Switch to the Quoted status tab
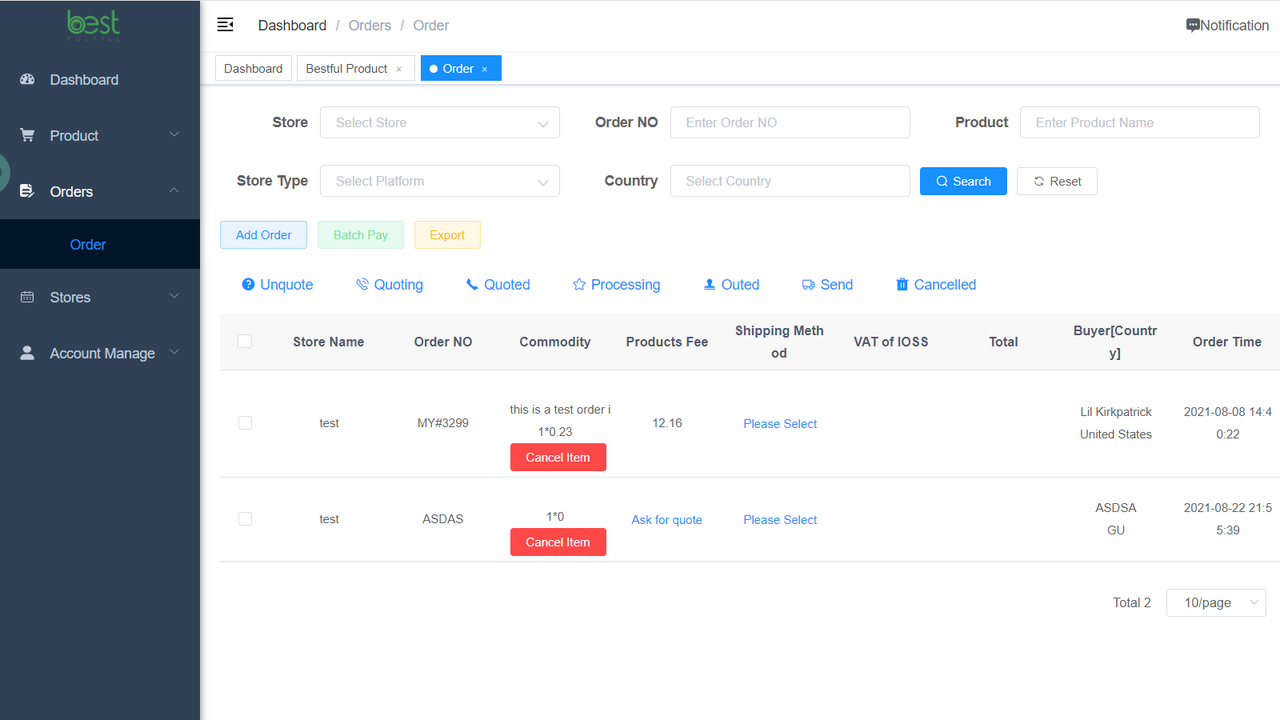Screen dimensions: 1280x720 [498, 285]
